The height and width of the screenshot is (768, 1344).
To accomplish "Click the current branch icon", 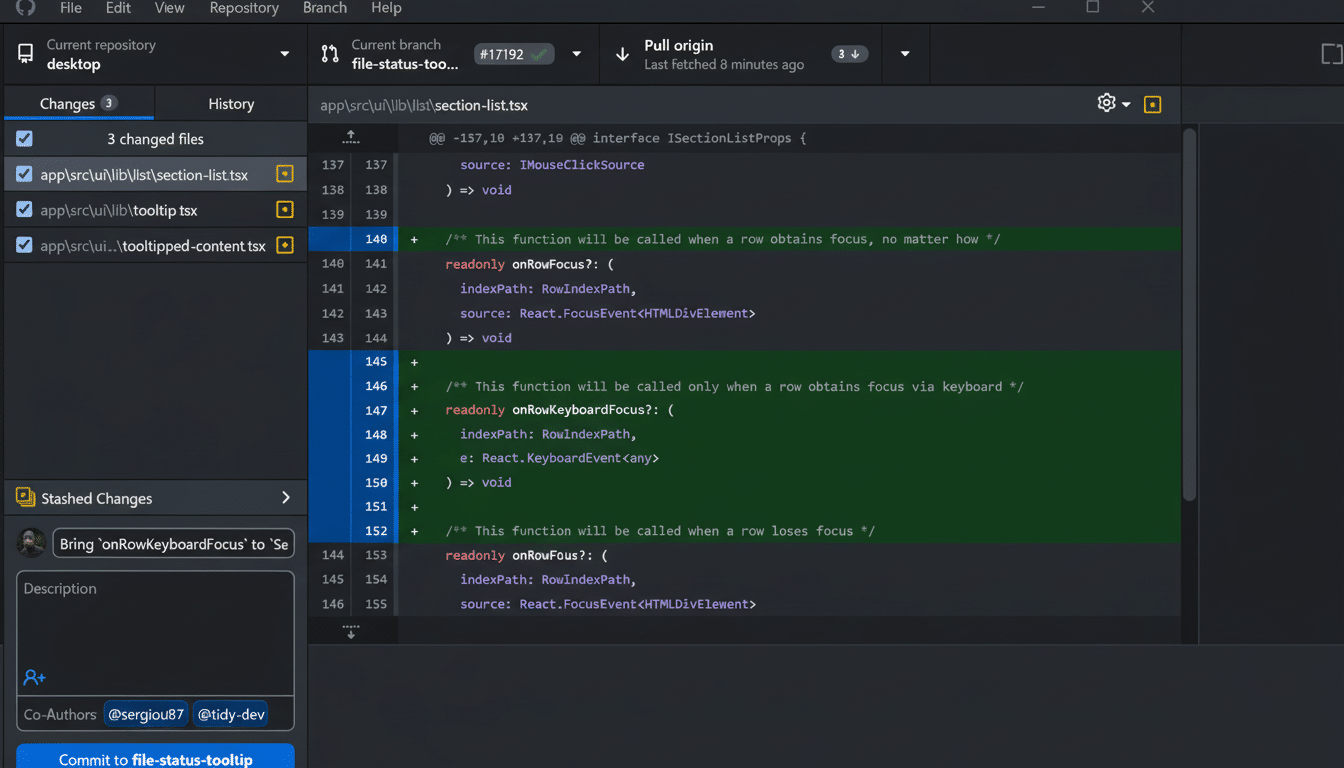I will coord(328,53).
